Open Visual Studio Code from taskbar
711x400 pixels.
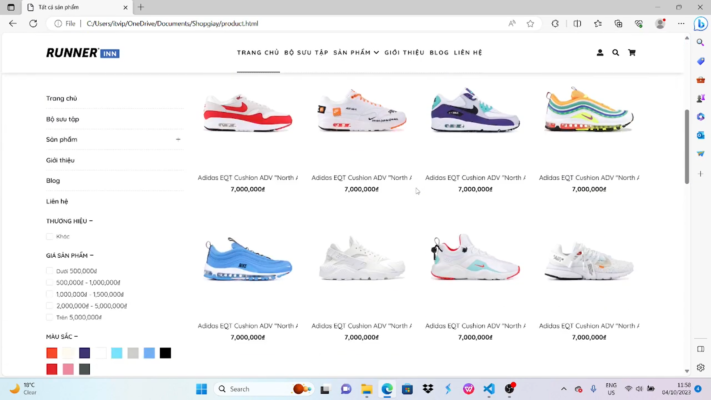pos(489,389)
